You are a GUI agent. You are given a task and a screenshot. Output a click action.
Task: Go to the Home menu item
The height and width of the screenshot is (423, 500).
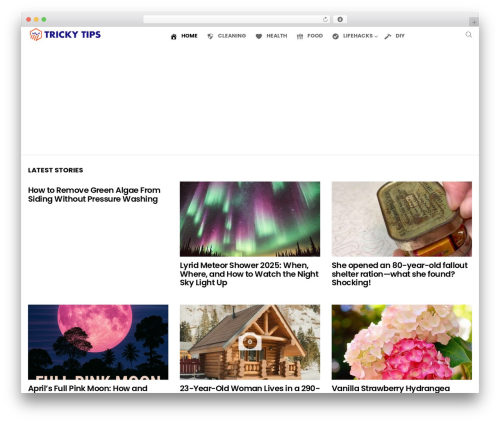[x=189, y=36]
